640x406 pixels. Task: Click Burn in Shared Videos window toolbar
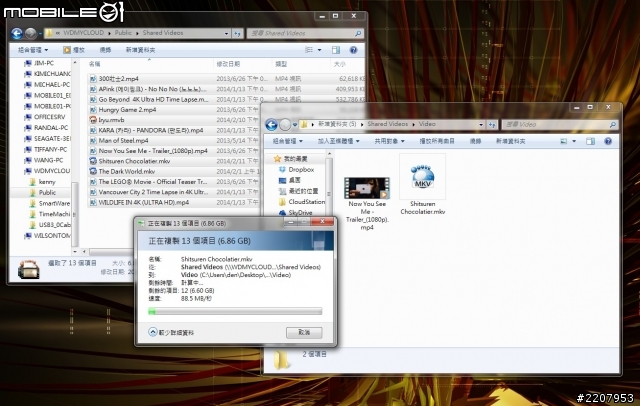tap(105, 50)
